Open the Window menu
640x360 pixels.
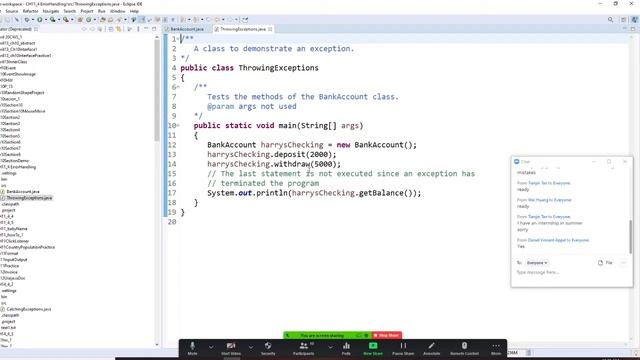point(118,11)
